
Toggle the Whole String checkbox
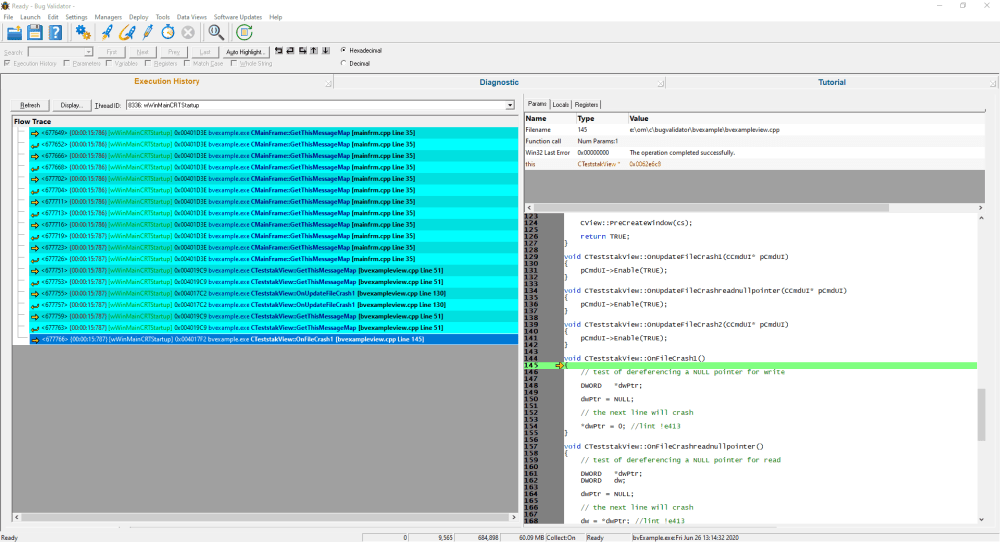pos(234,63)
